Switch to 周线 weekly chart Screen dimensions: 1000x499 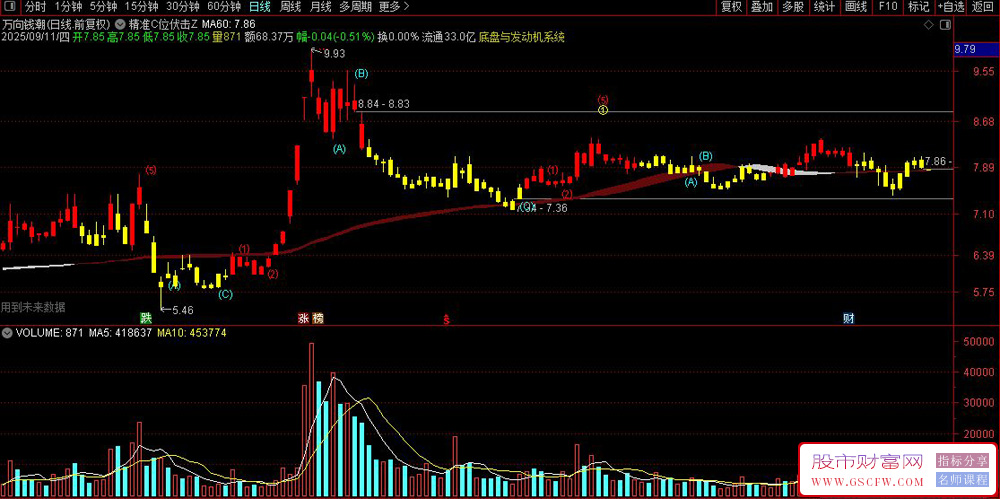[x=291, y=7]
